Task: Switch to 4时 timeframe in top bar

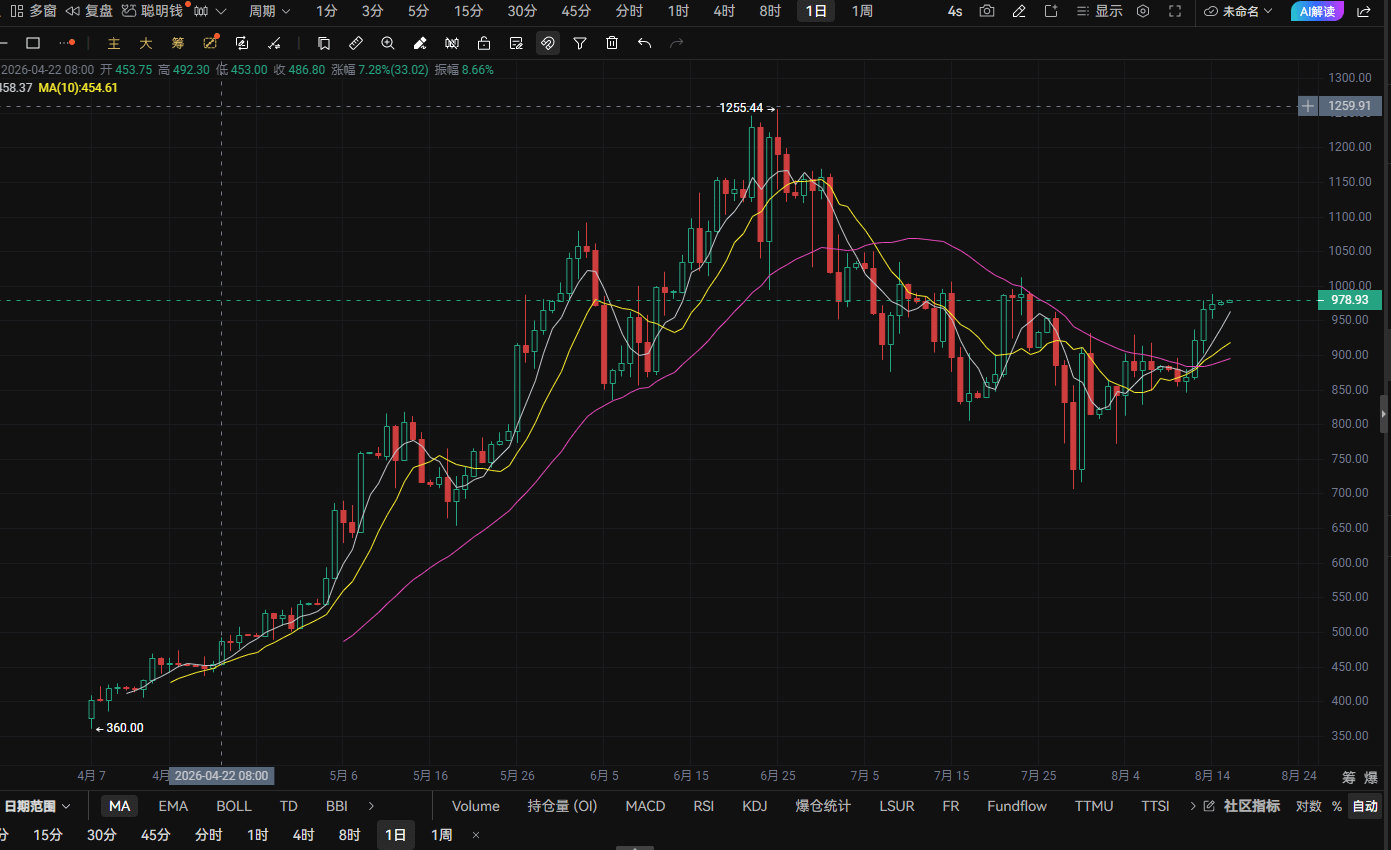Action: [x=724, y=11]
